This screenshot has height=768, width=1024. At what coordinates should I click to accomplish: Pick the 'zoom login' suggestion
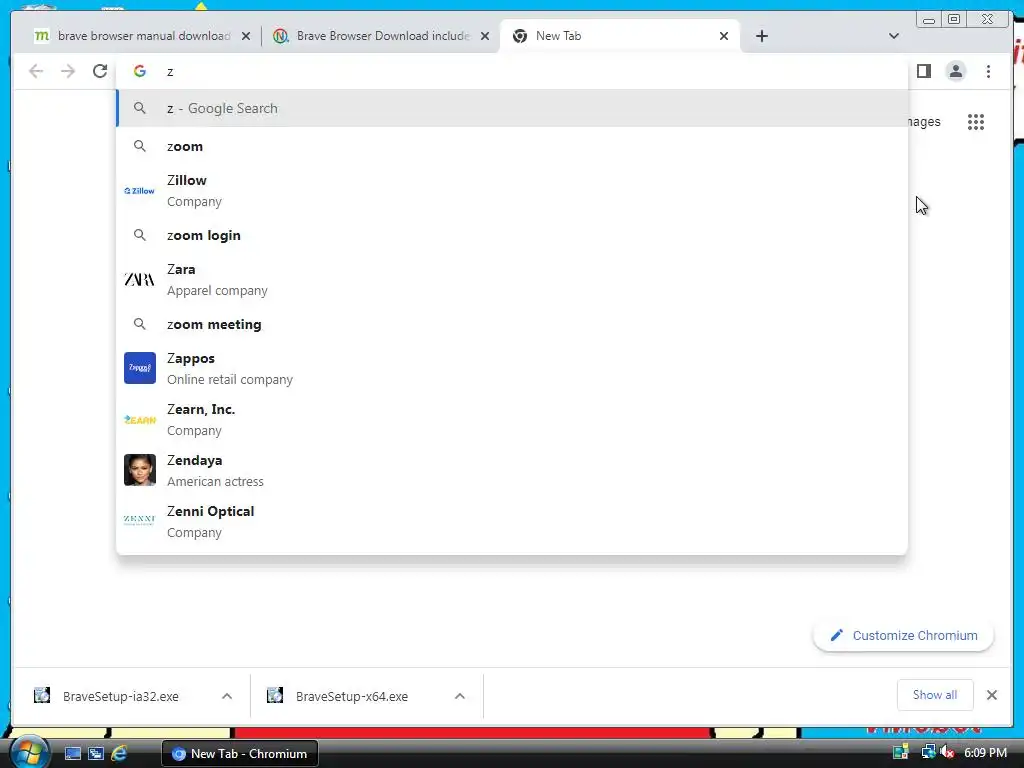point(512,235)
